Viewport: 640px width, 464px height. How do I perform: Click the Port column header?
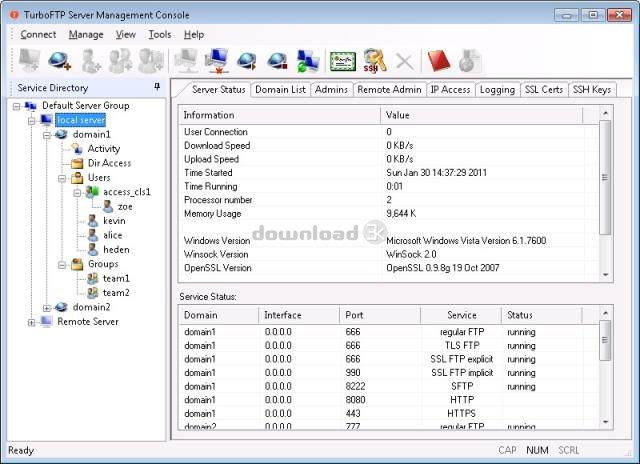(x=380, y=315)
